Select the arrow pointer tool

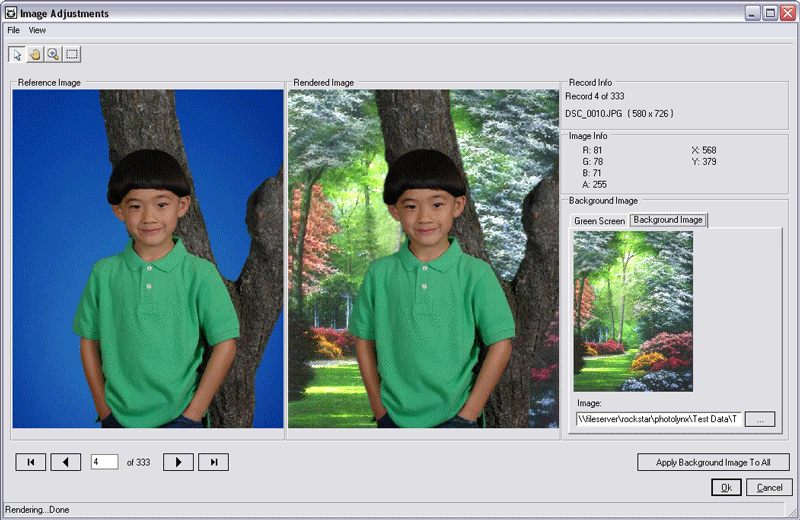(17, 54)
